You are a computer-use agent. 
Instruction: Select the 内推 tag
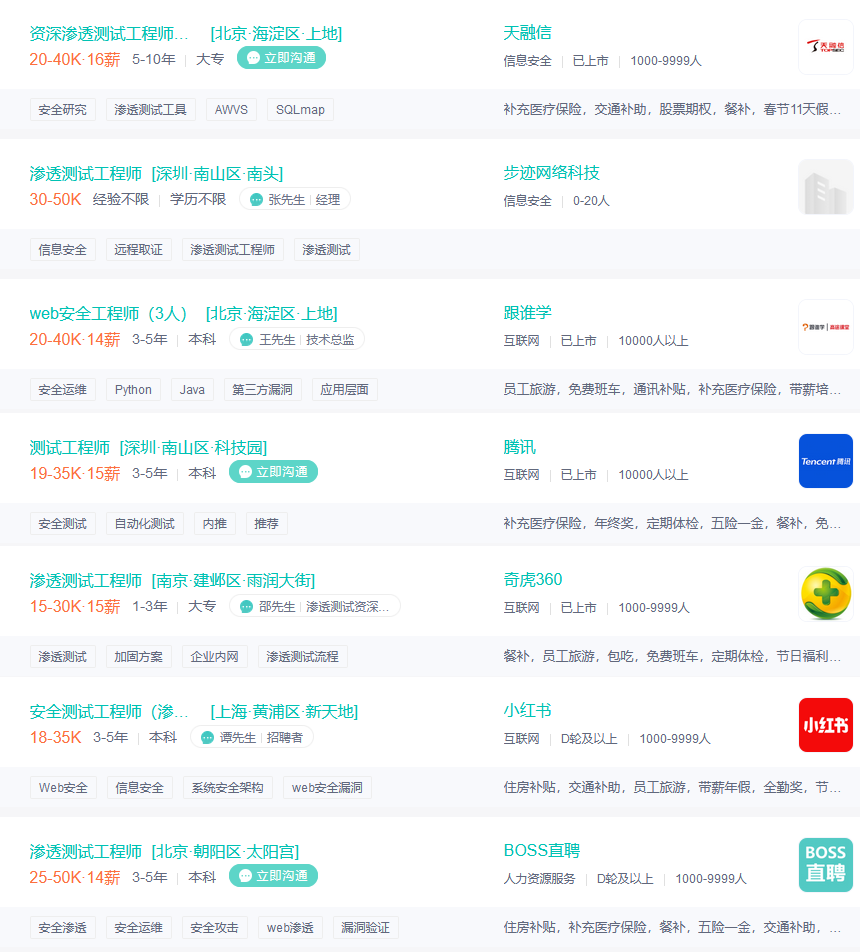[x=214, y=523]
